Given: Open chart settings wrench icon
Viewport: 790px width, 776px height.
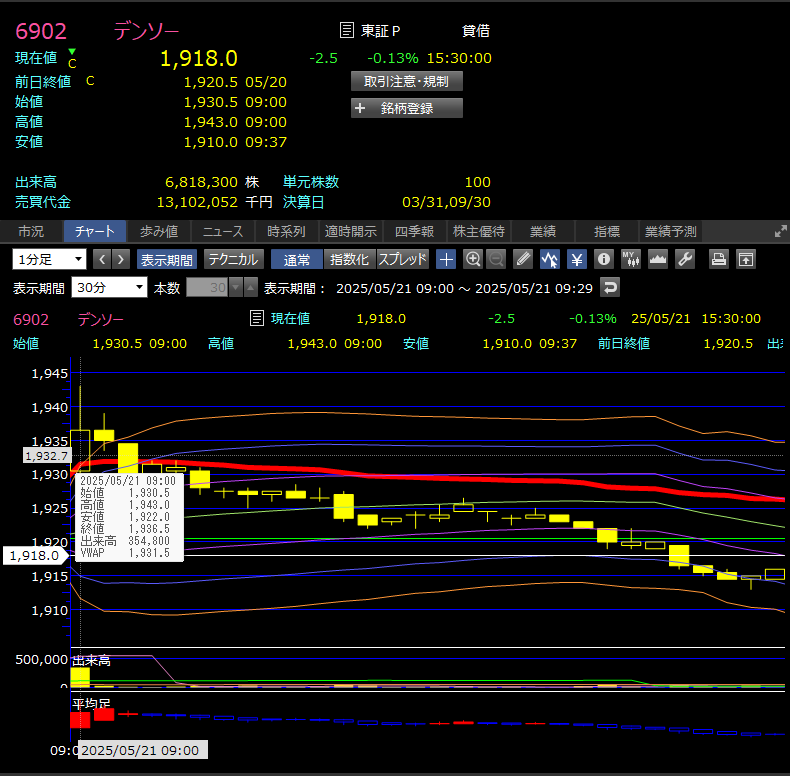Looking at the screenshot, I should (685, 260).
